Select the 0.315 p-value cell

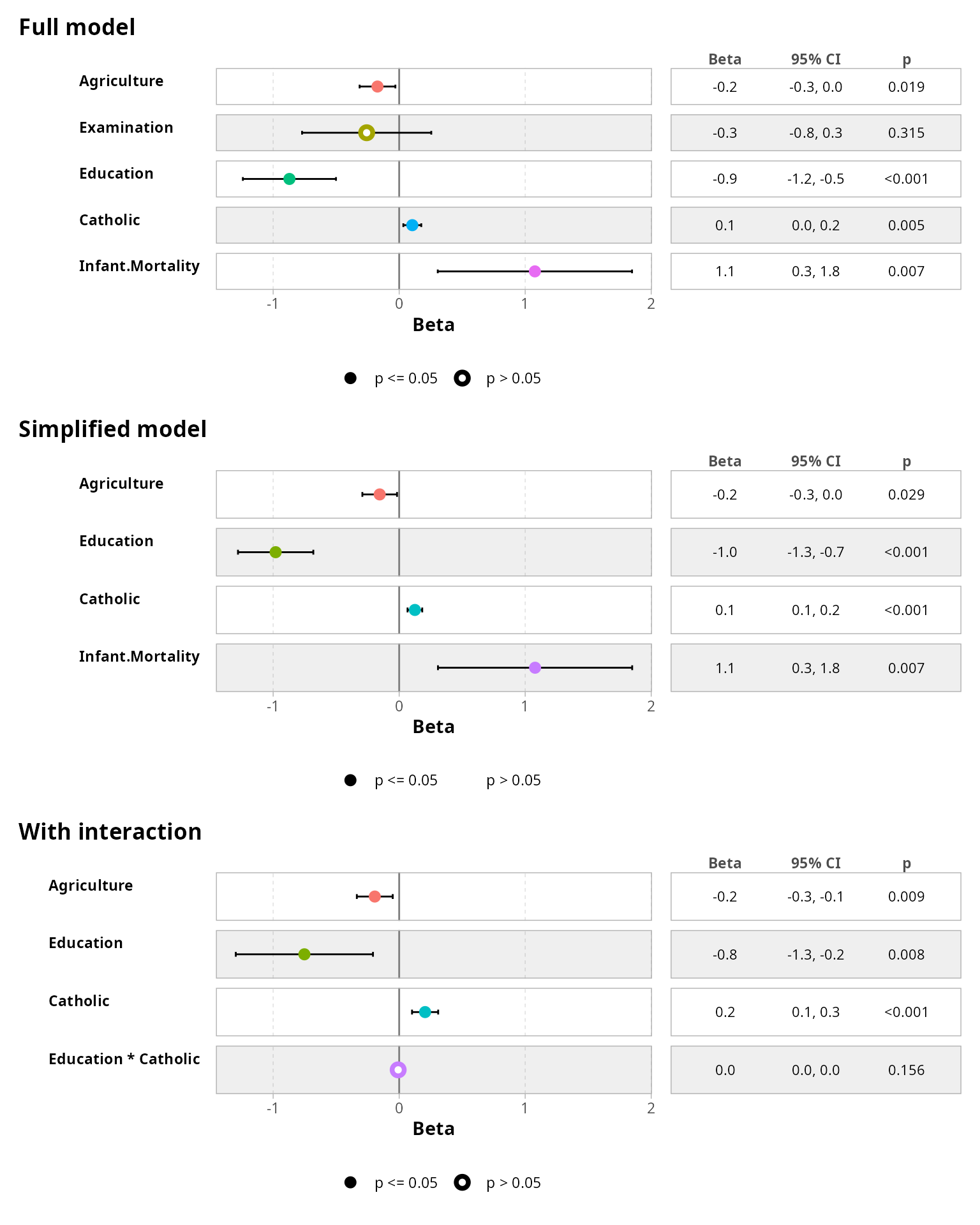pos(906,133)
